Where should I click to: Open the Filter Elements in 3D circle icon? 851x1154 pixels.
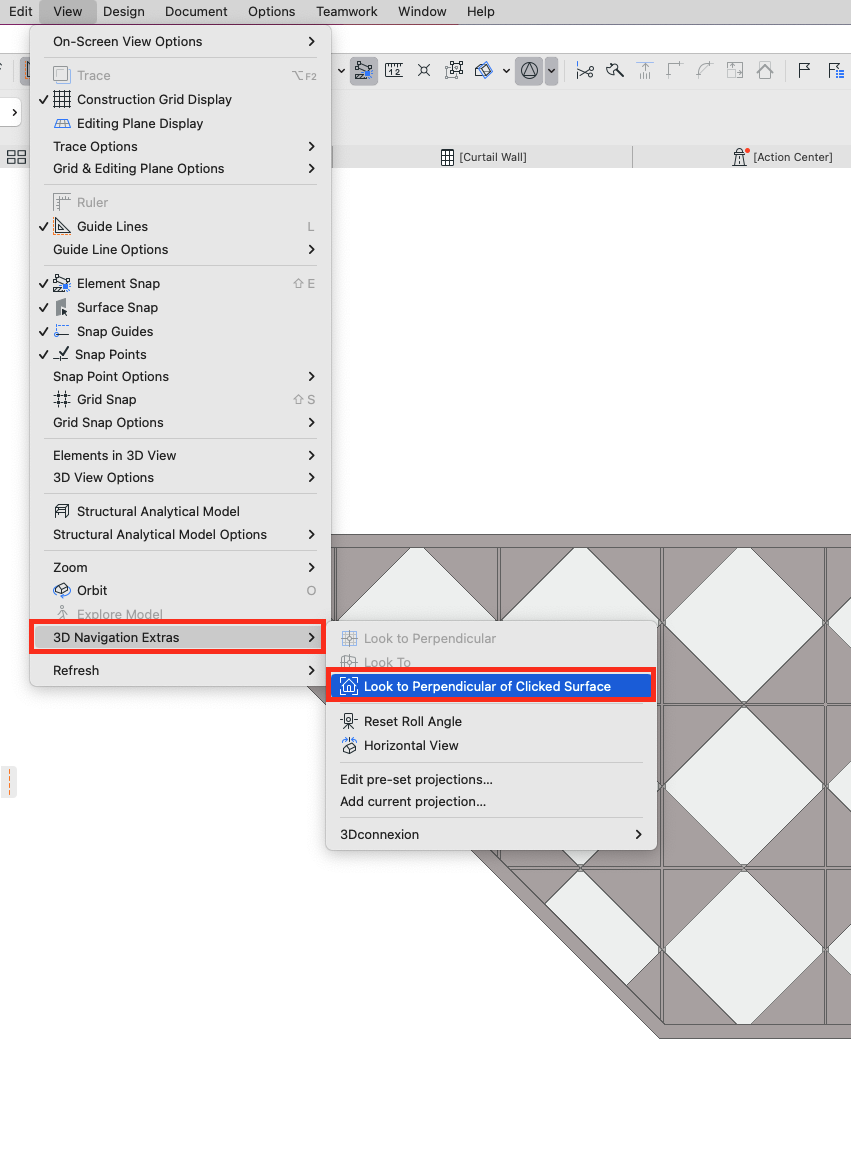tap(529, 70)
